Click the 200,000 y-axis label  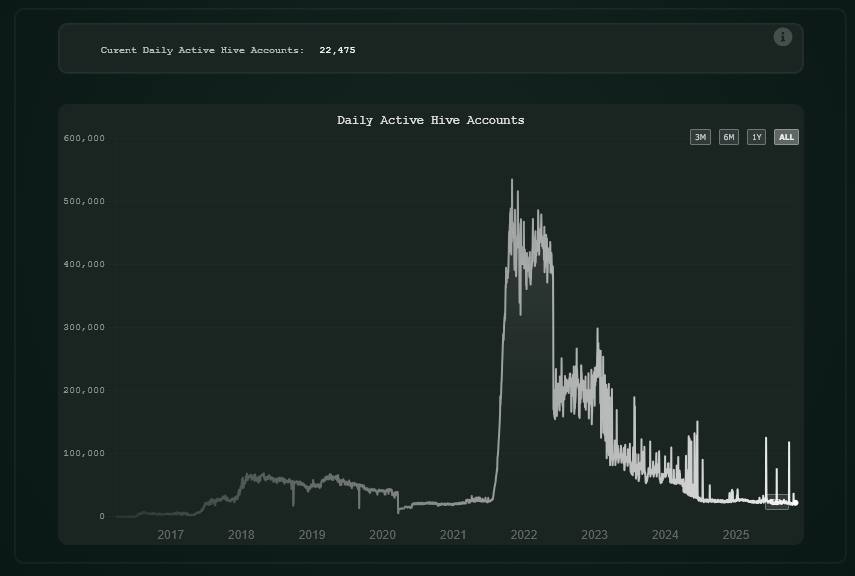[84, 391]
